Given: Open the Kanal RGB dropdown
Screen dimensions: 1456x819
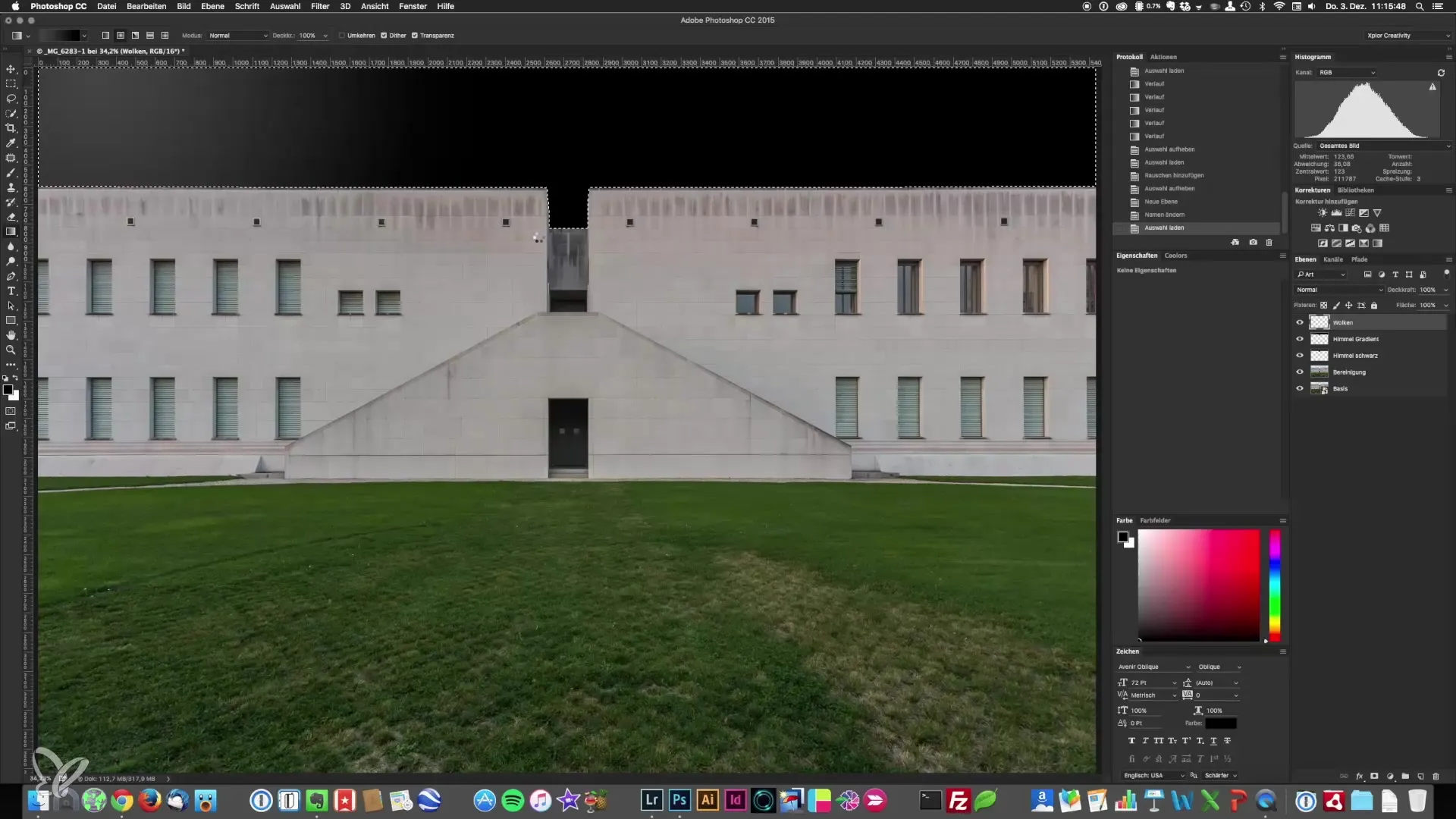Looking at the screenshot, I should [x=1347, y=73].
